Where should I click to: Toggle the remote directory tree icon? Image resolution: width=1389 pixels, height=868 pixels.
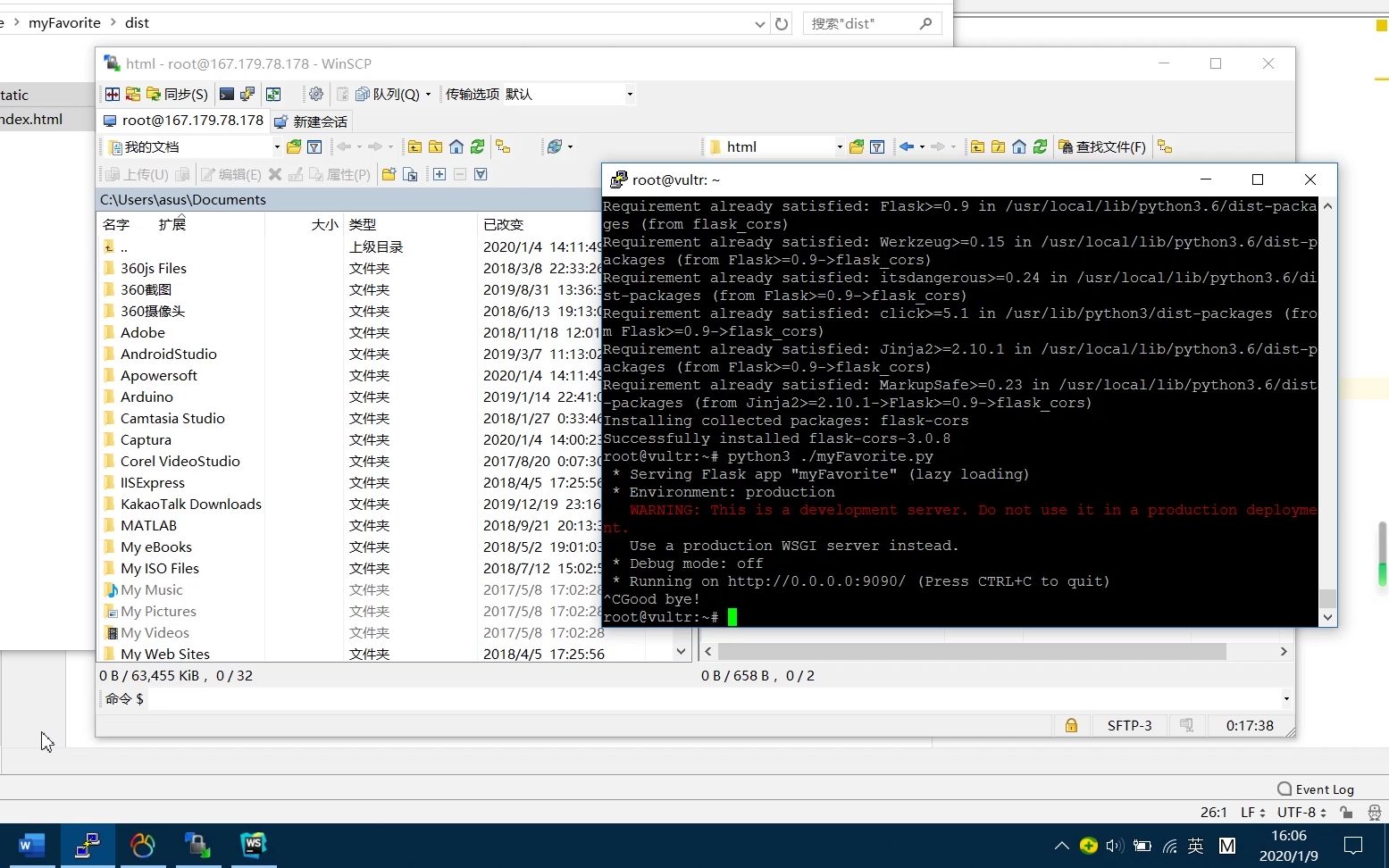tap(1165, 146)
